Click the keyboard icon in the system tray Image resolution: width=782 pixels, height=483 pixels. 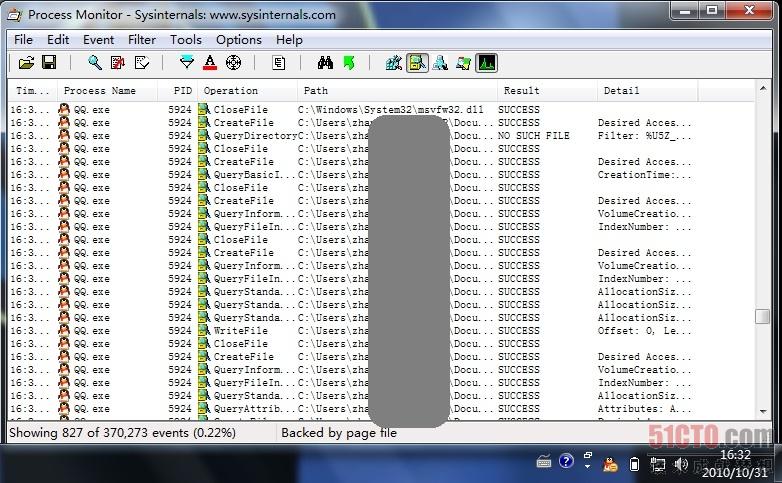click(544, 463)
